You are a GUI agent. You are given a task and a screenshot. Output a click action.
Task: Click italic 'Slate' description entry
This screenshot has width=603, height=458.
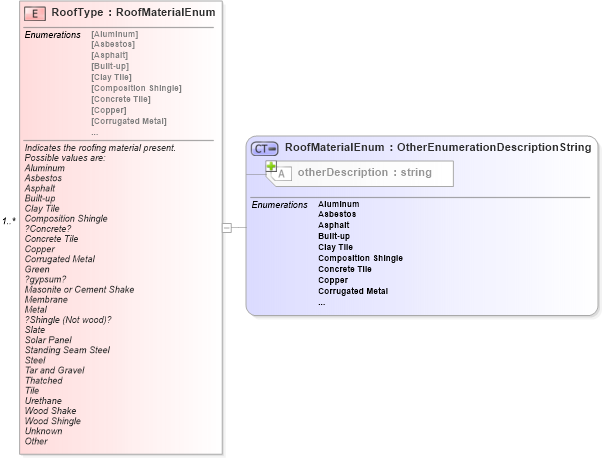click(x=35, y=330)
